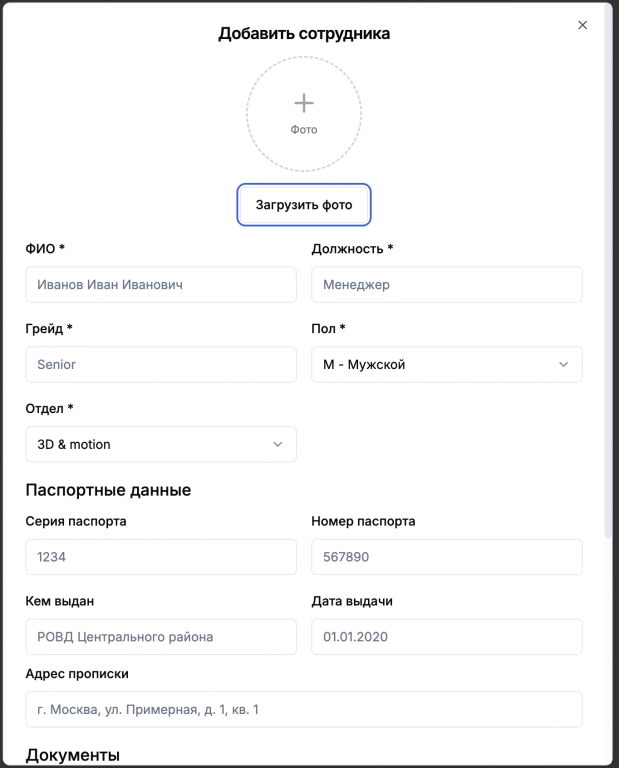Close the Добавить сотрудника dialog
The height and width of the screenshot is (768, 619).
pos(583,25)
